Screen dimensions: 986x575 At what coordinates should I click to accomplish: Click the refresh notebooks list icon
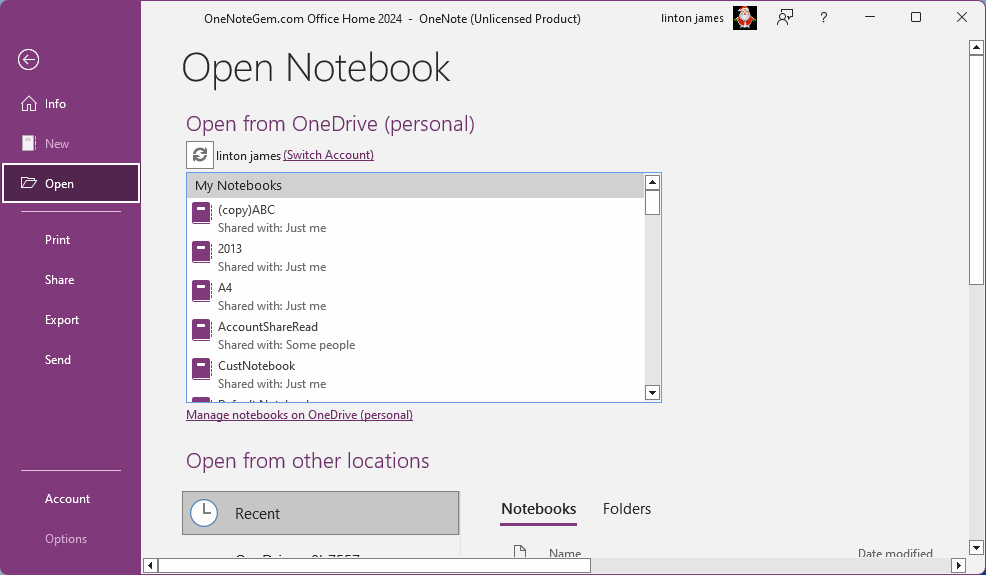(x=200, y=155)
